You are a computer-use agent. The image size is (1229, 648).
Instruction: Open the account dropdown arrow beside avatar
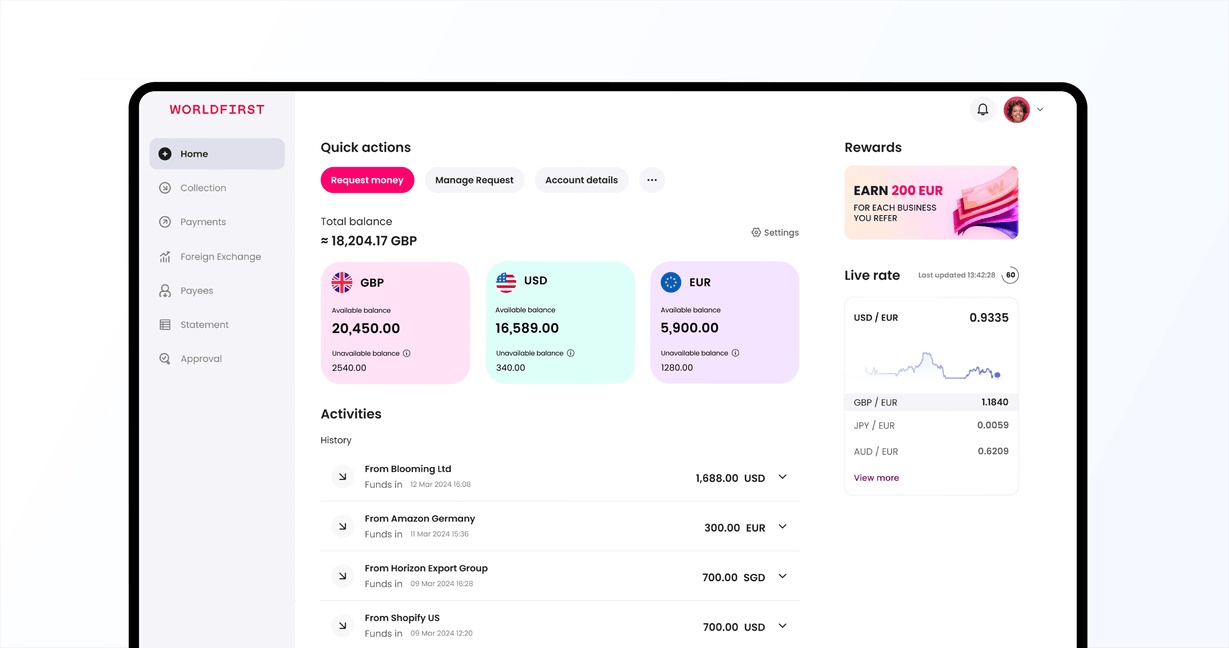tap(1040, 110)
